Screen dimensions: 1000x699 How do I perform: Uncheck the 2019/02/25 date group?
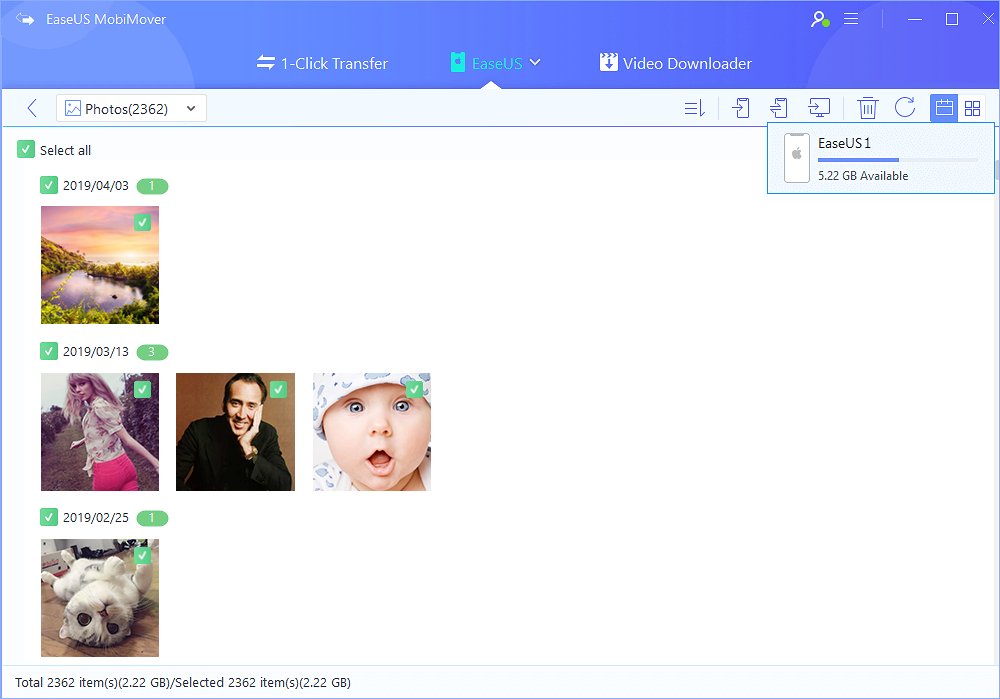click(48, 517)
